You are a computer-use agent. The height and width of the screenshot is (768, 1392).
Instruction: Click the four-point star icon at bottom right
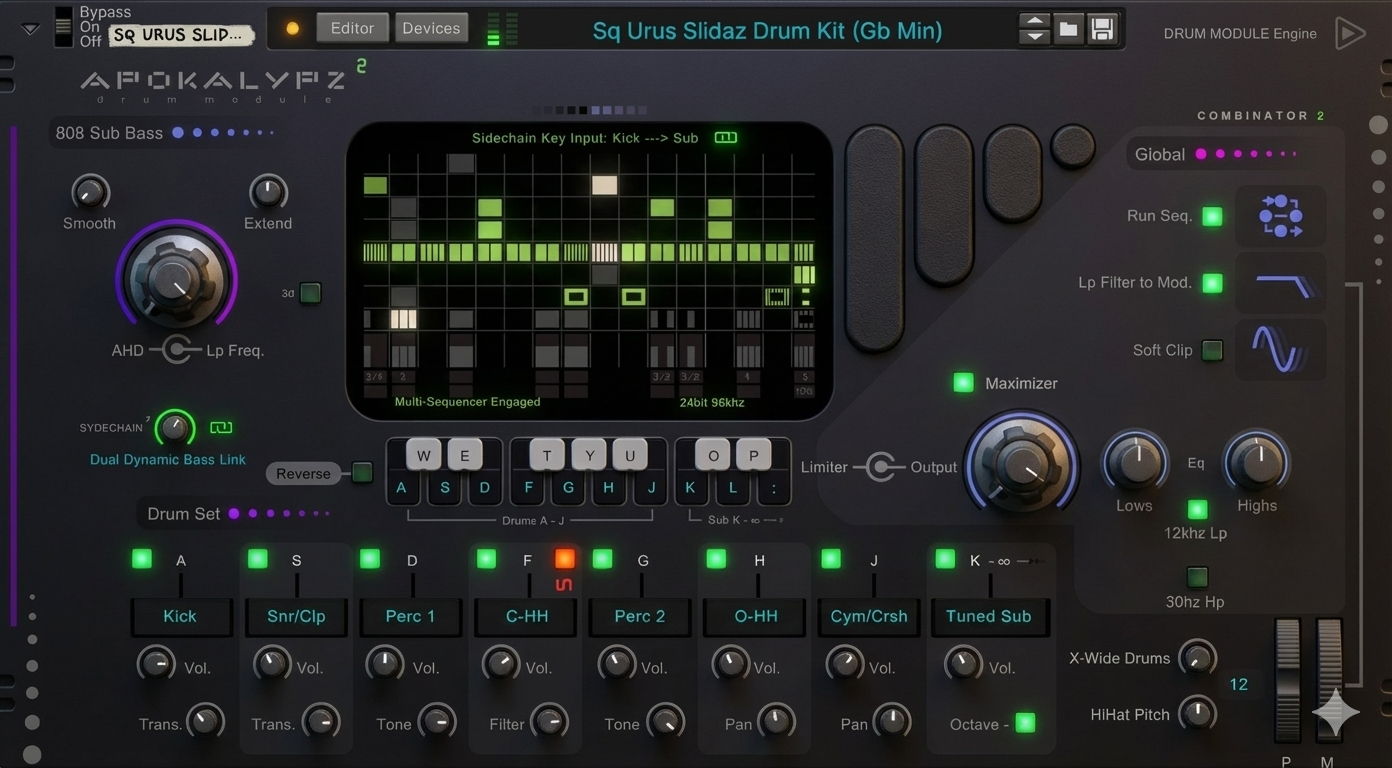coord(1336,713)
